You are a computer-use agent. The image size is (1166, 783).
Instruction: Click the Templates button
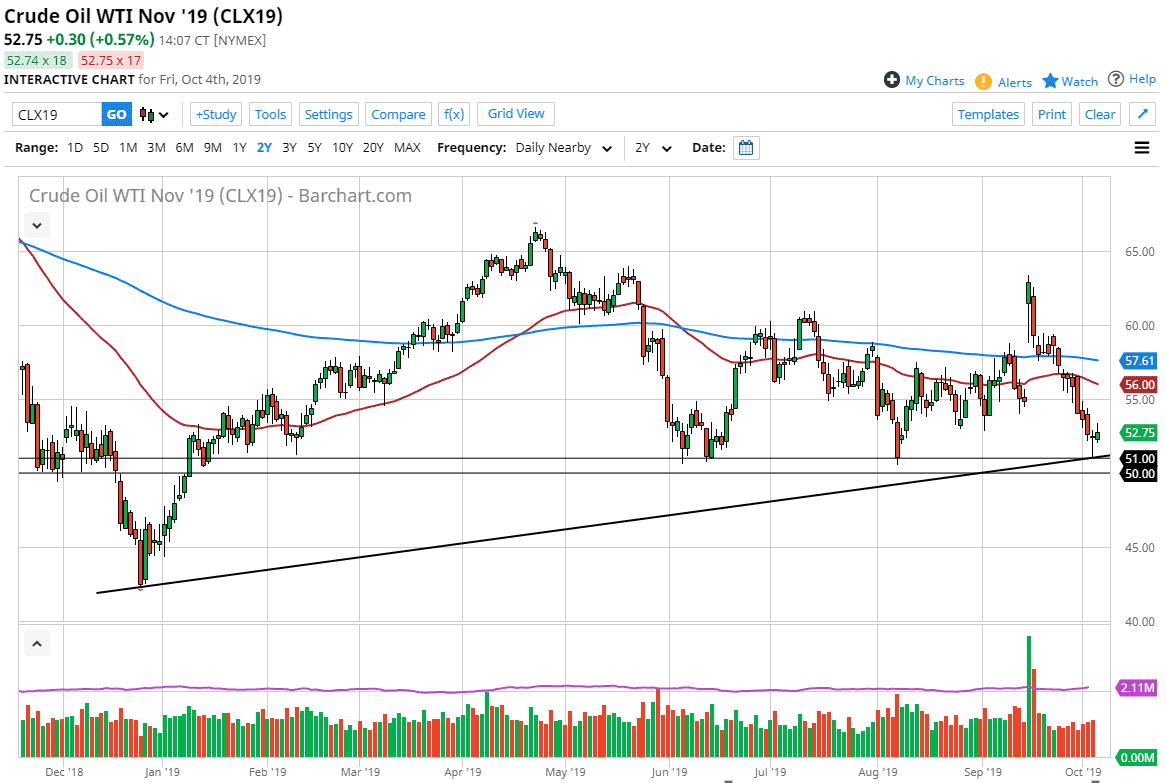point(988,114)
